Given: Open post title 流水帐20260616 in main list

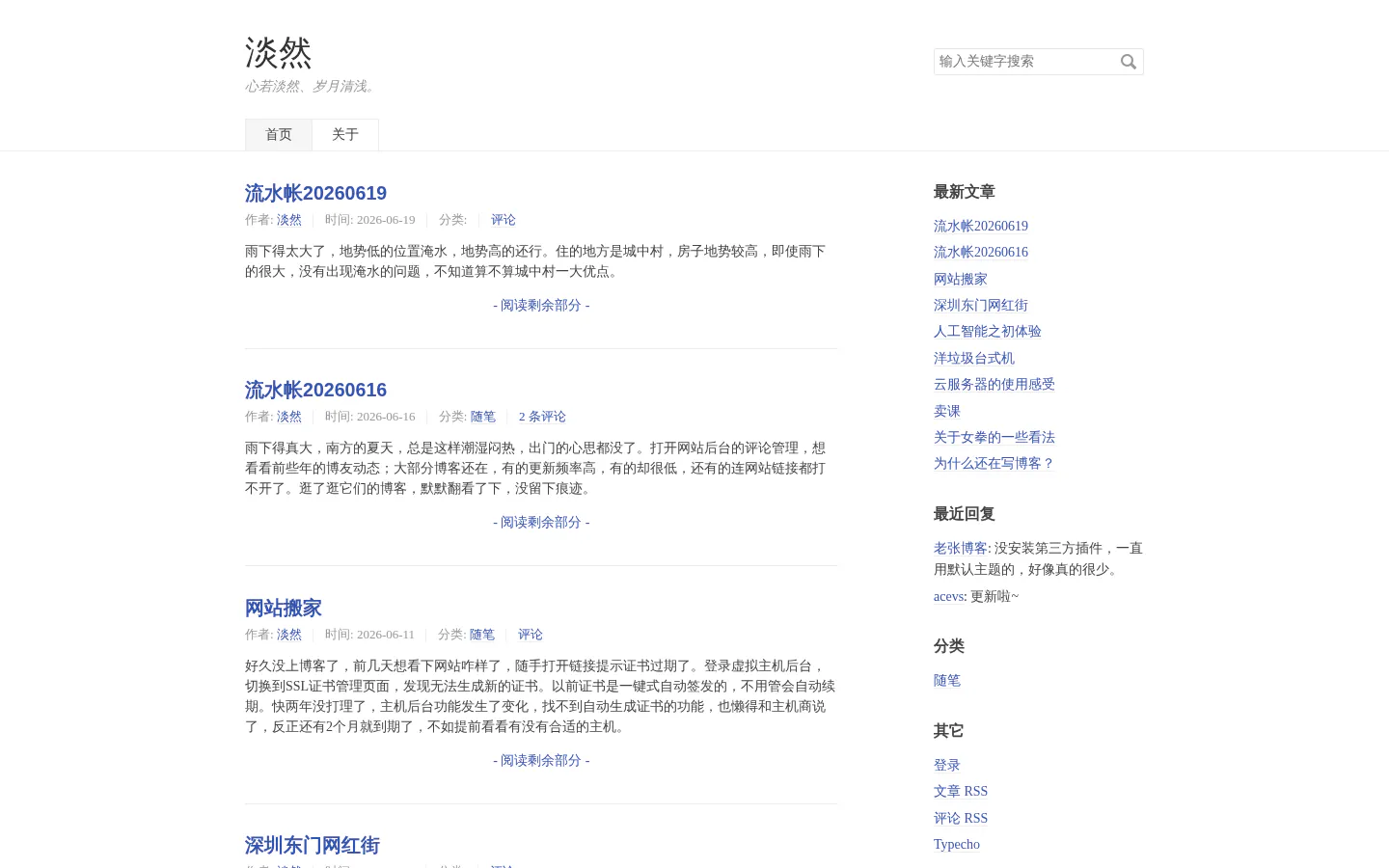Looking at the screenshot, I should (x=315, y=390).
